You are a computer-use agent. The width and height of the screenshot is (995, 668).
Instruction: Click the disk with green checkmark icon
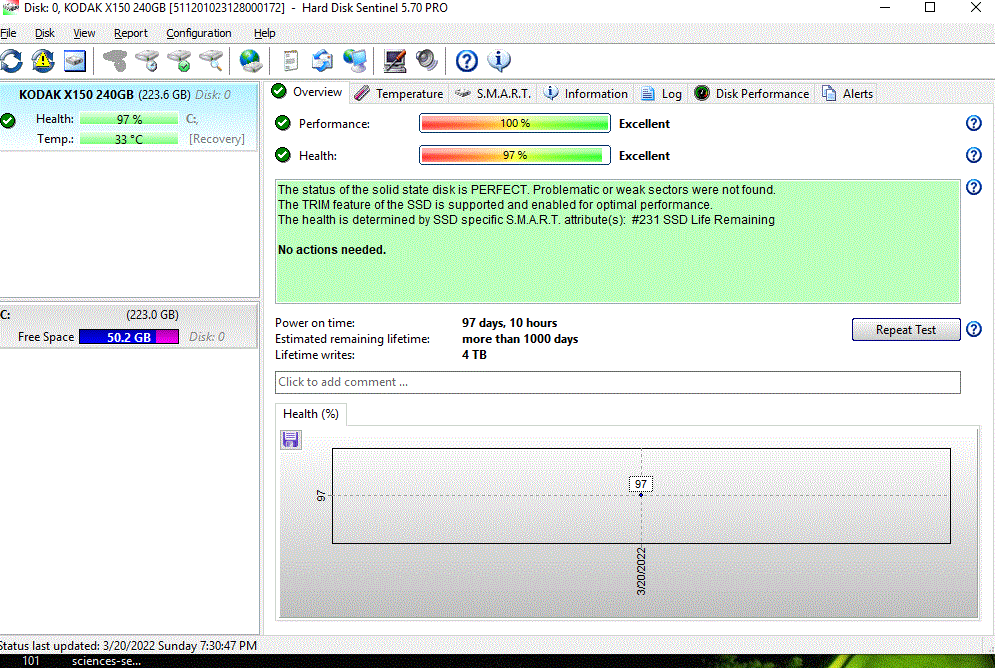coord(179,61)
